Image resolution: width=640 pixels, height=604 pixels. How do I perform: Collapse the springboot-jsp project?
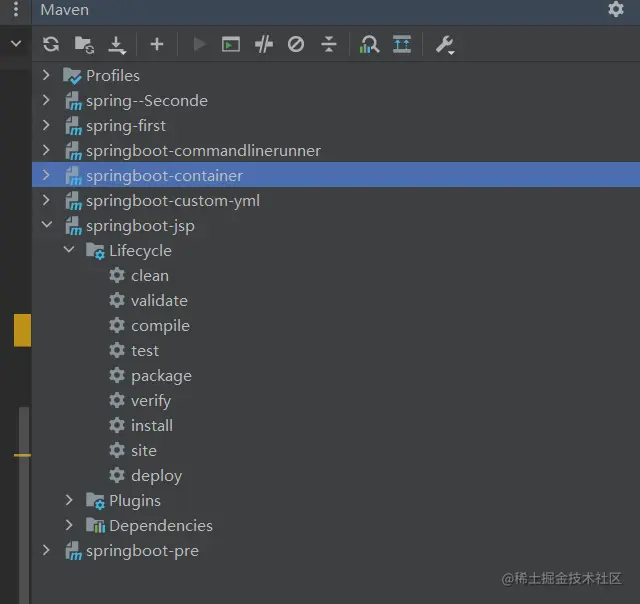47,224
